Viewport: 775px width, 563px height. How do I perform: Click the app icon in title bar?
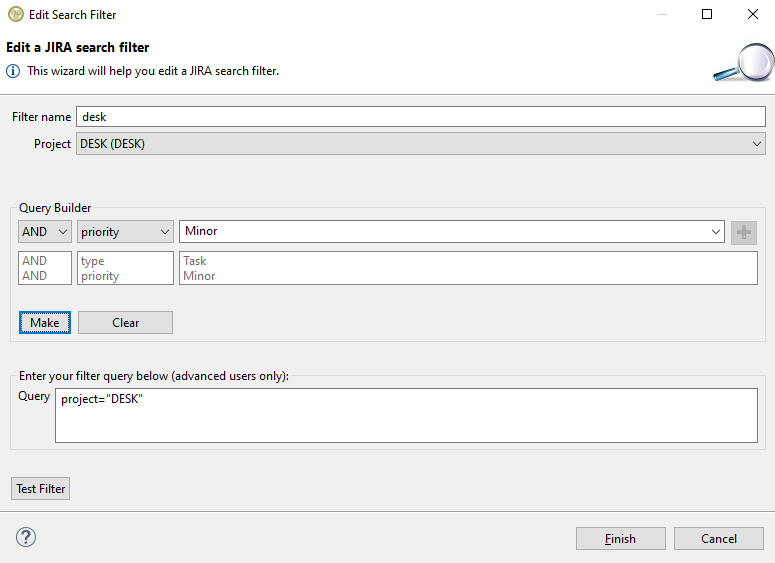point(15,15)
